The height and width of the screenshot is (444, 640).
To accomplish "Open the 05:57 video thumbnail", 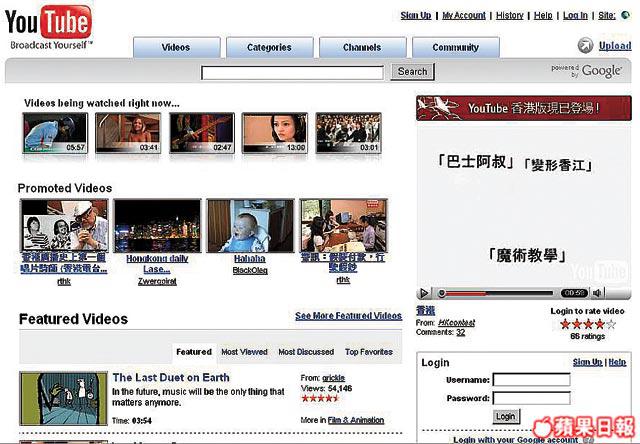I will (x=55, y=133).
